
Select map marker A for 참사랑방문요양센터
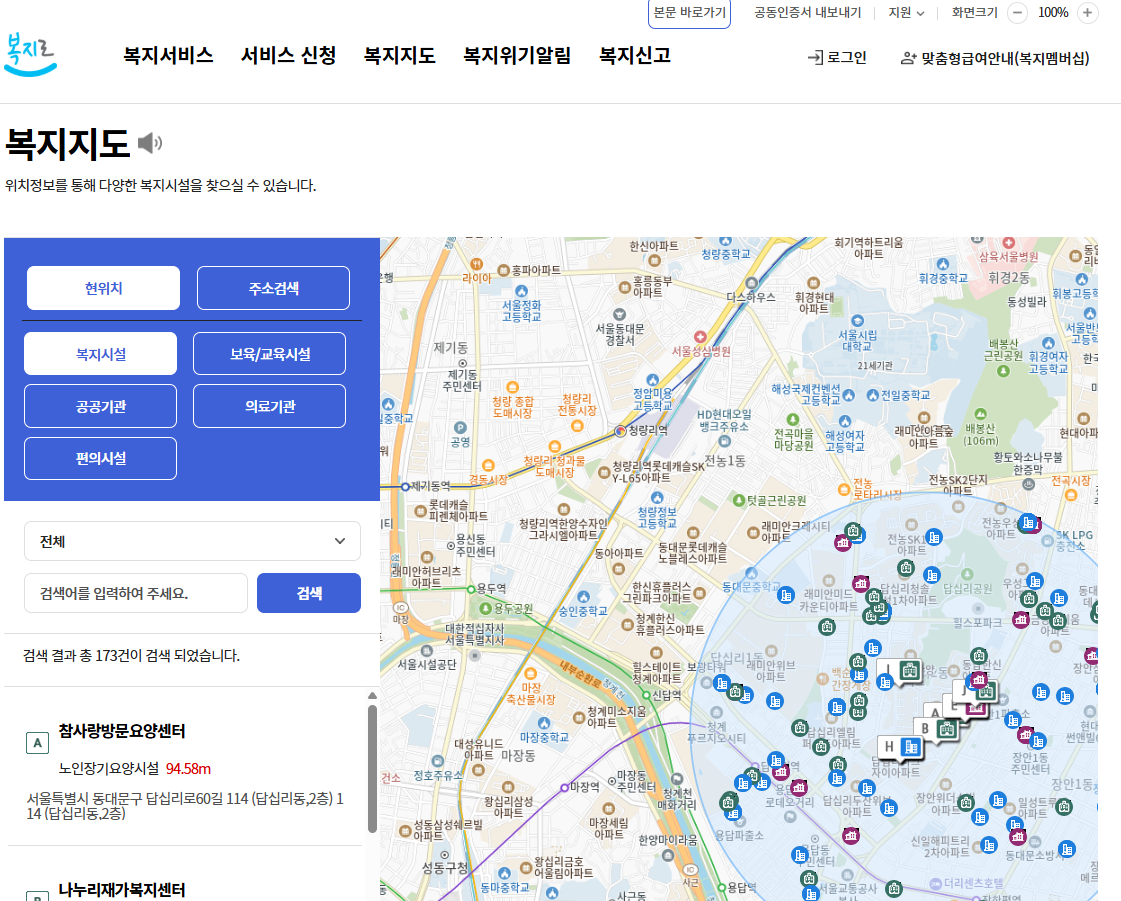point(936,712)
